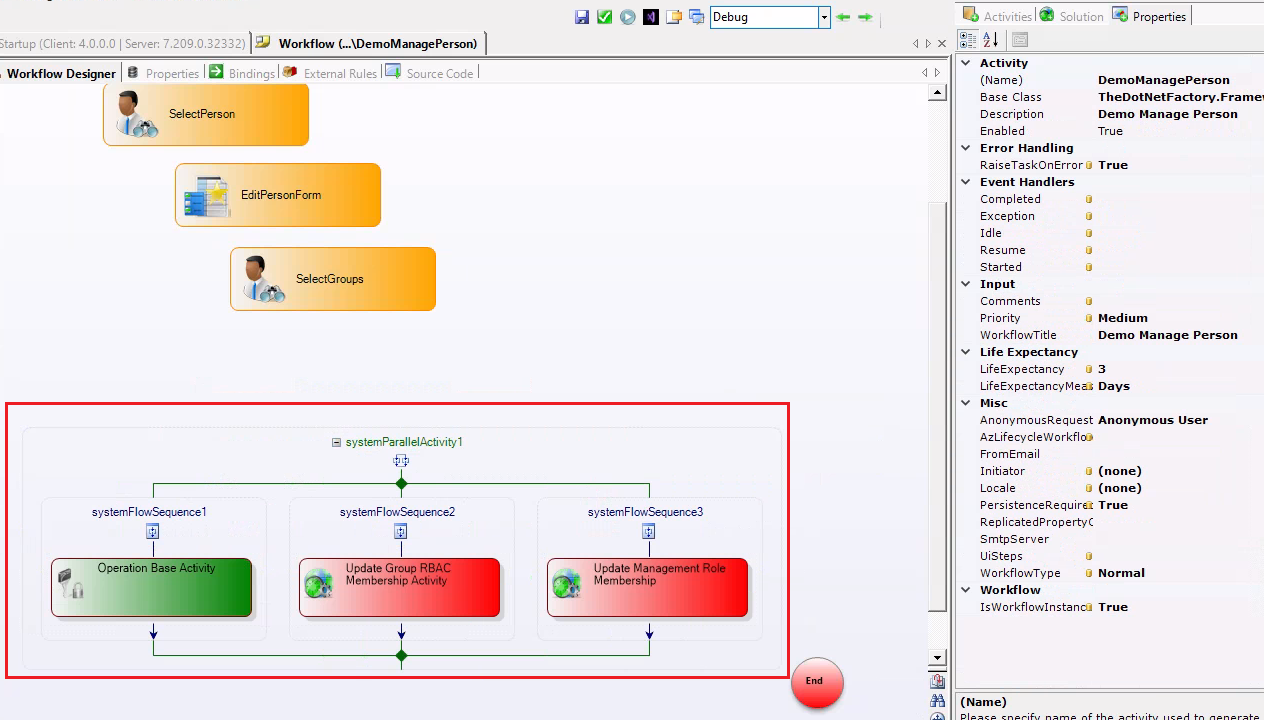The image size is (1265, 720).
Task: Click the green checkmark validate icon
Action: (605, 17)
